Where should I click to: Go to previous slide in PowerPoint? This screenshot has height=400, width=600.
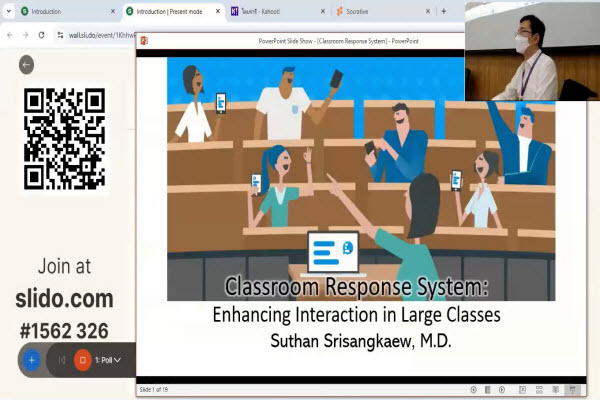click(x=473, y=390)
